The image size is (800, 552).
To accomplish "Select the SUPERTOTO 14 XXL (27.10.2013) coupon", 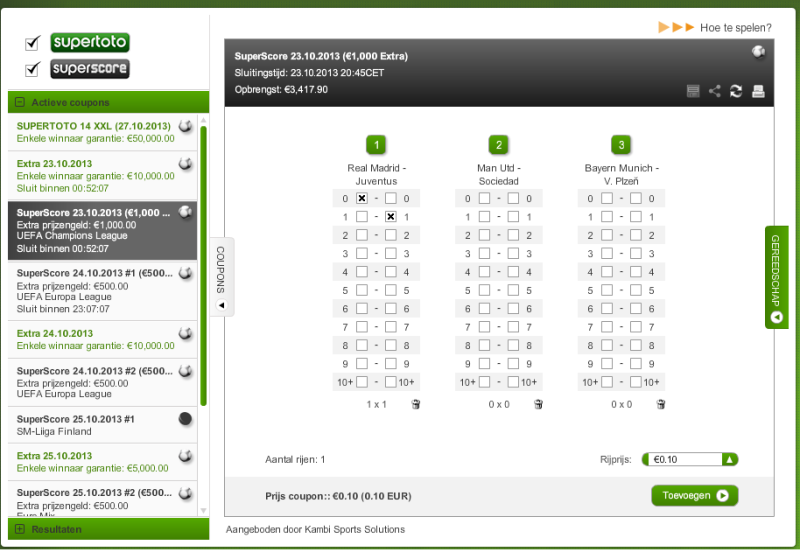I will click(x=102, y=132).
